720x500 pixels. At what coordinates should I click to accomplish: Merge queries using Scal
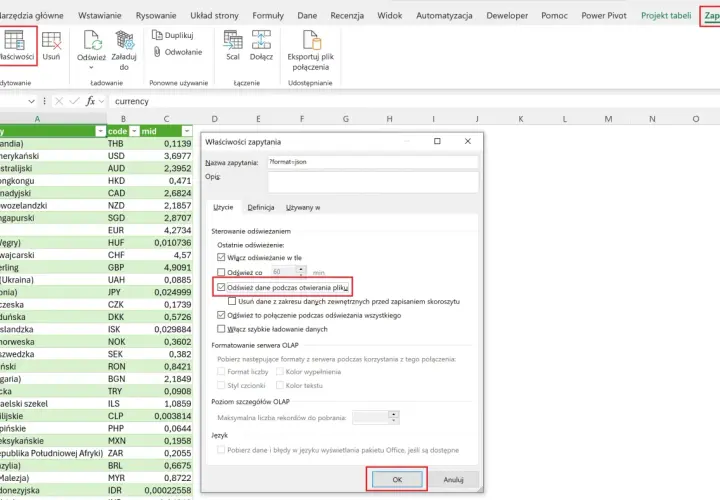(x=233, y=46)
